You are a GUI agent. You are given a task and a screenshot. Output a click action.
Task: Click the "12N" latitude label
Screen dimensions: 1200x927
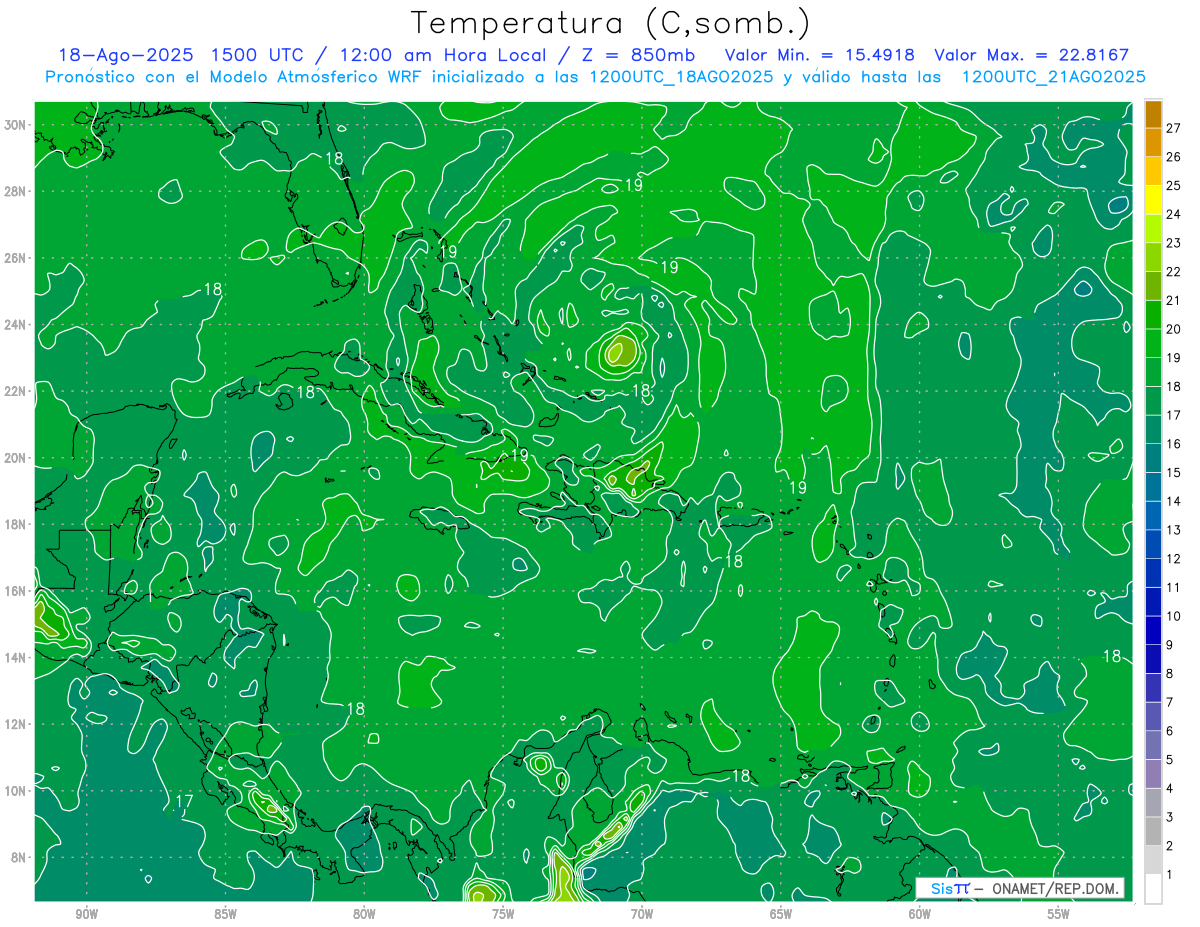(x=17, y=724)
